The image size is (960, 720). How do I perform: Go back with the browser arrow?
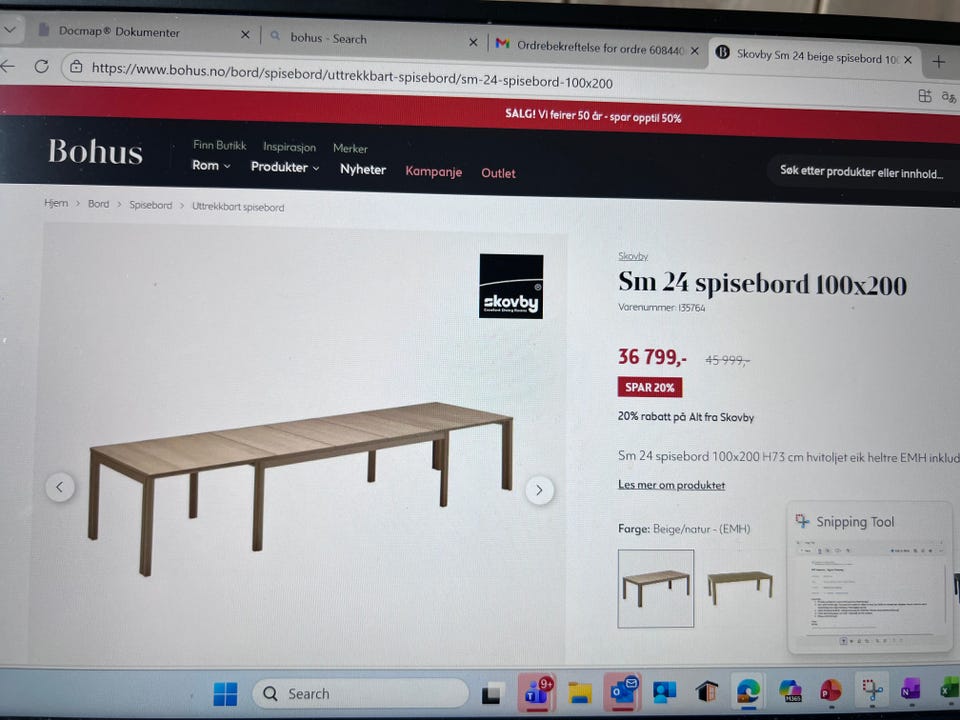coord(7,66)
